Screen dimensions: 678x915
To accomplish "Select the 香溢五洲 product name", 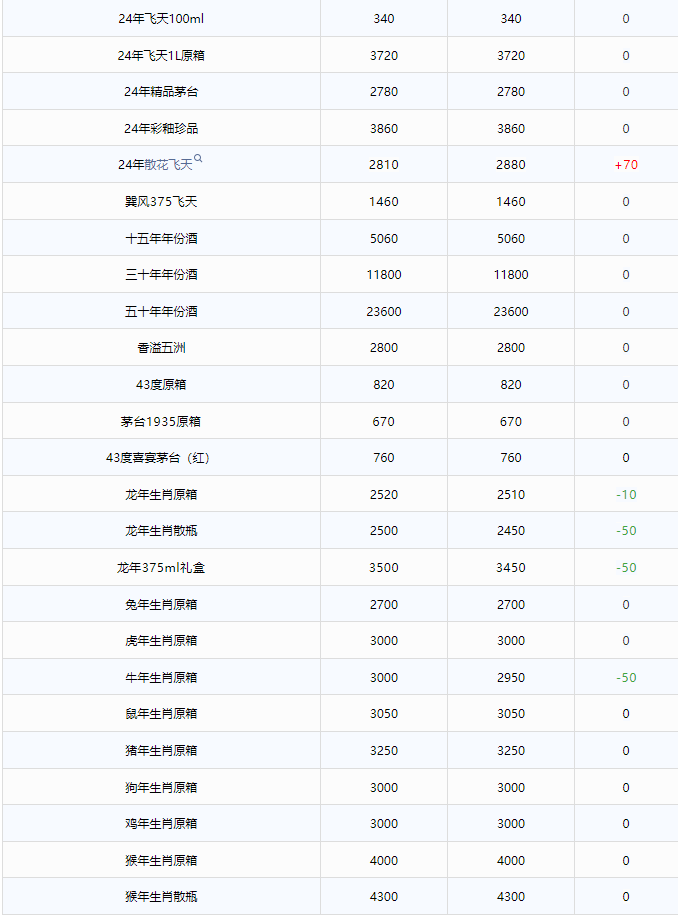I will [x=161, y=348].
